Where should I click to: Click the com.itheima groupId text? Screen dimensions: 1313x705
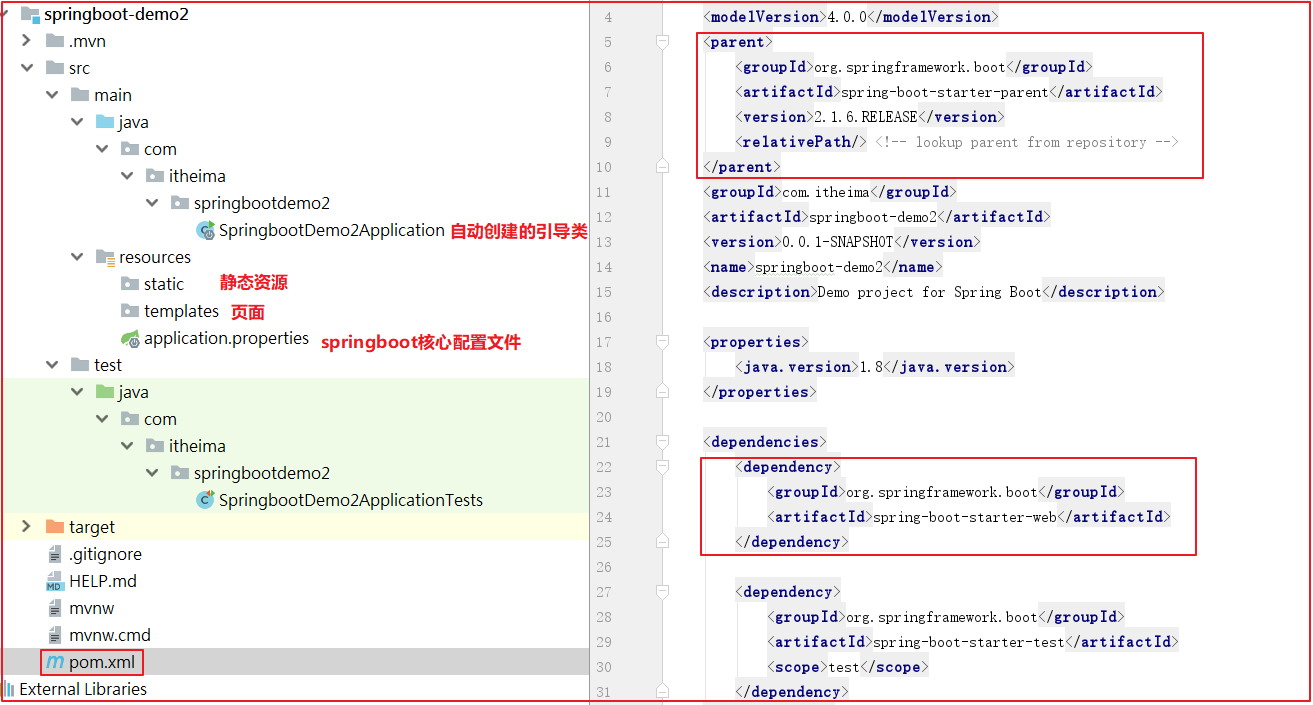coord(828,192)
